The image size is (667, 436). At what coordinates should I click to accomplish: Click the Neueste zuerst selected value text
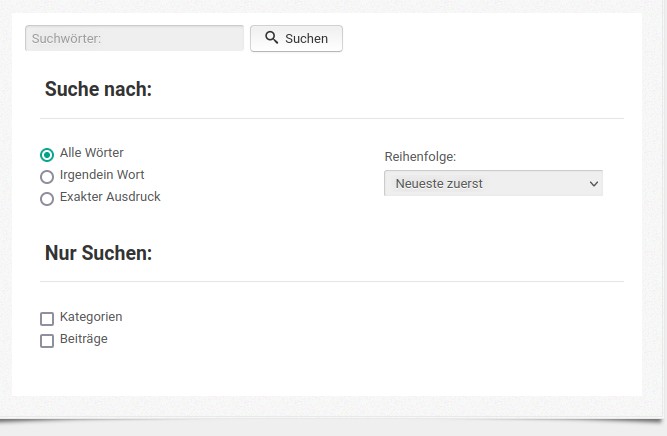point(439,184)
